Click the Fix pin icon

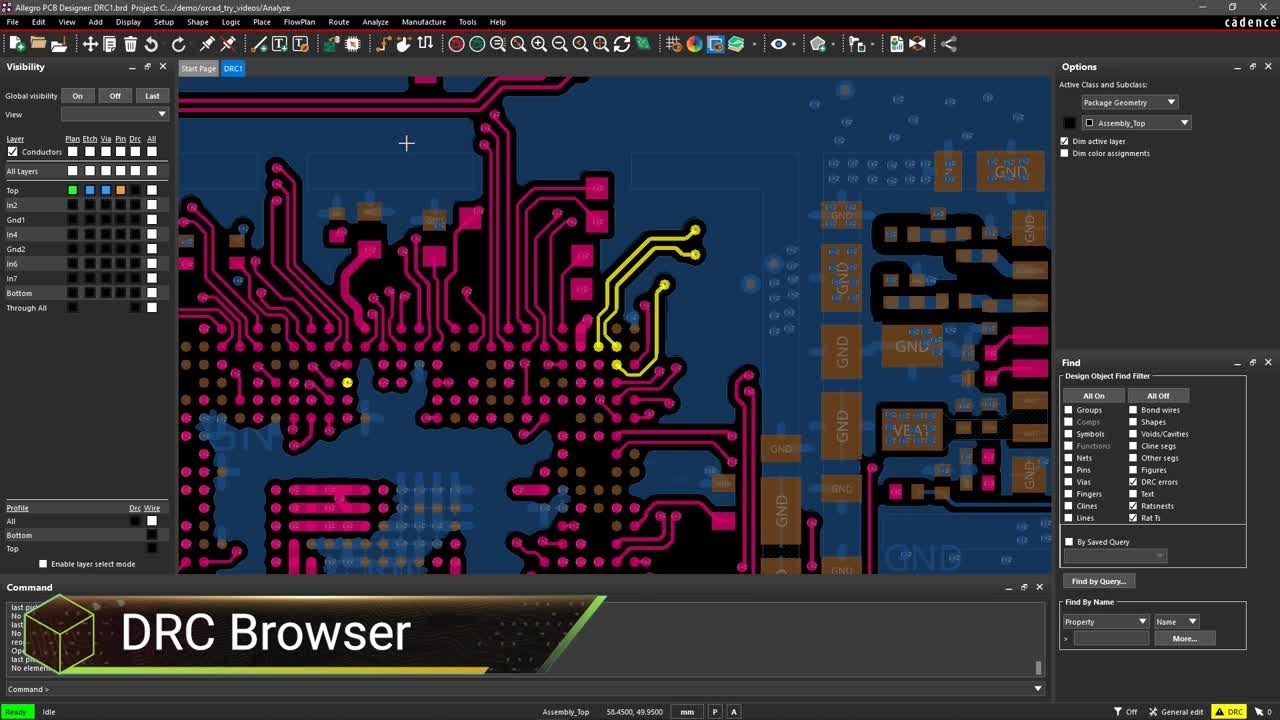[x=207, y=44]
